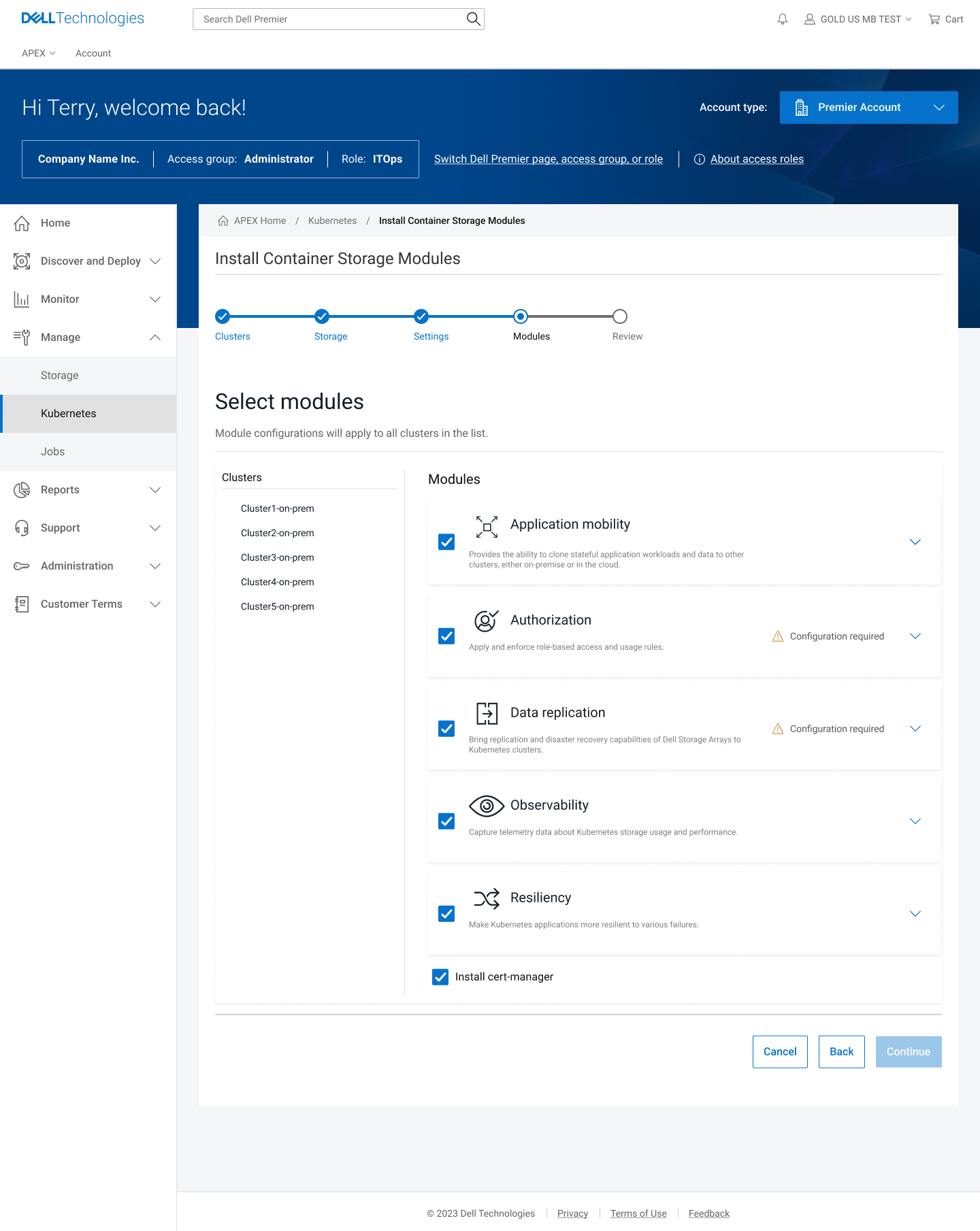Open the About access roles link
Image resolution: width=980 pixels, height=1231 pixels.
pos(757,159)
